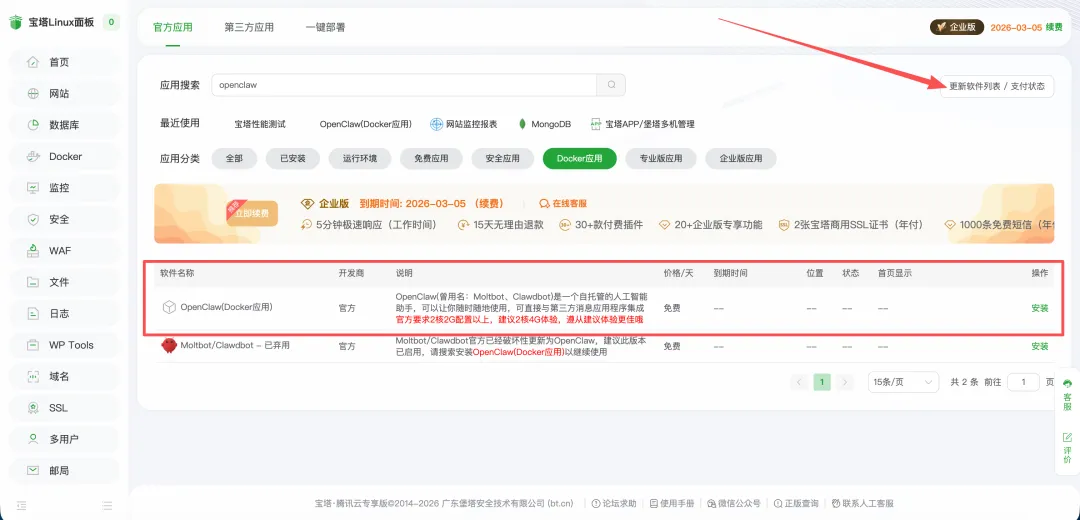Open 正版查询 footer link

click(x=796, y=503)
